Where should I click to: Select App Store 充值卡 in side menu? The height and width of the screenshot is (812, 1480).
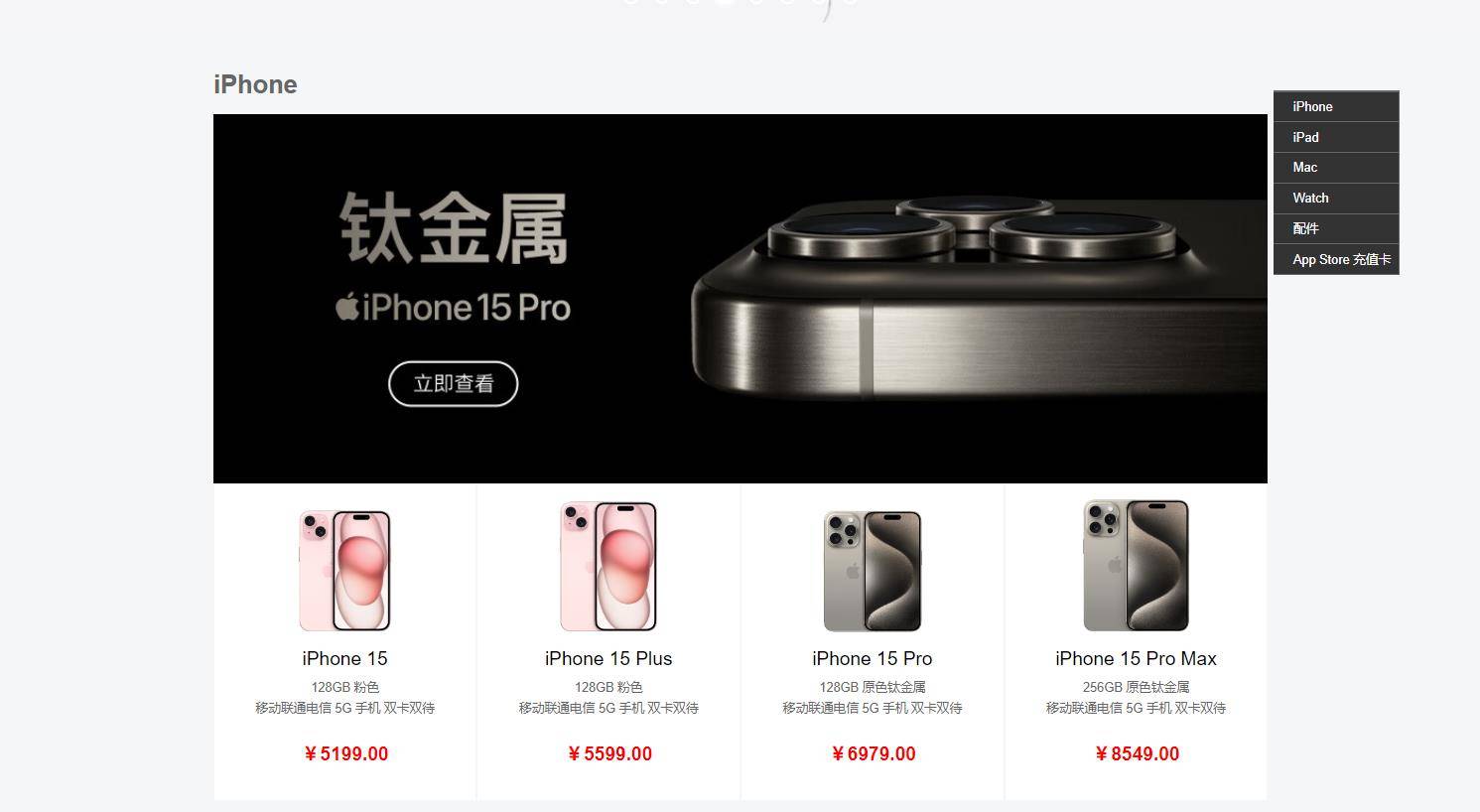click(x=1336, y=259)
